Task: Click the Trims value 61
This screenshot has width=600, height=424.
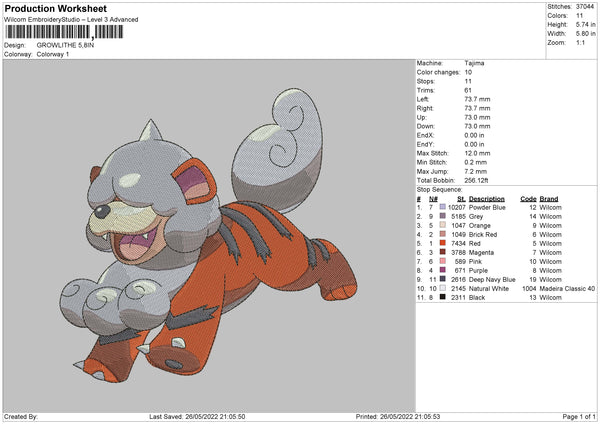Action: [x=468, y=90]
